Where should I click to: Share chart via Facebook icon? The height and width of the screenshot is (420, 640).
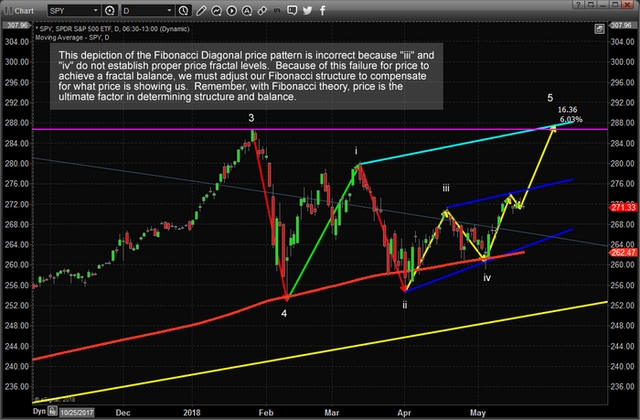(x=322, y=11)
